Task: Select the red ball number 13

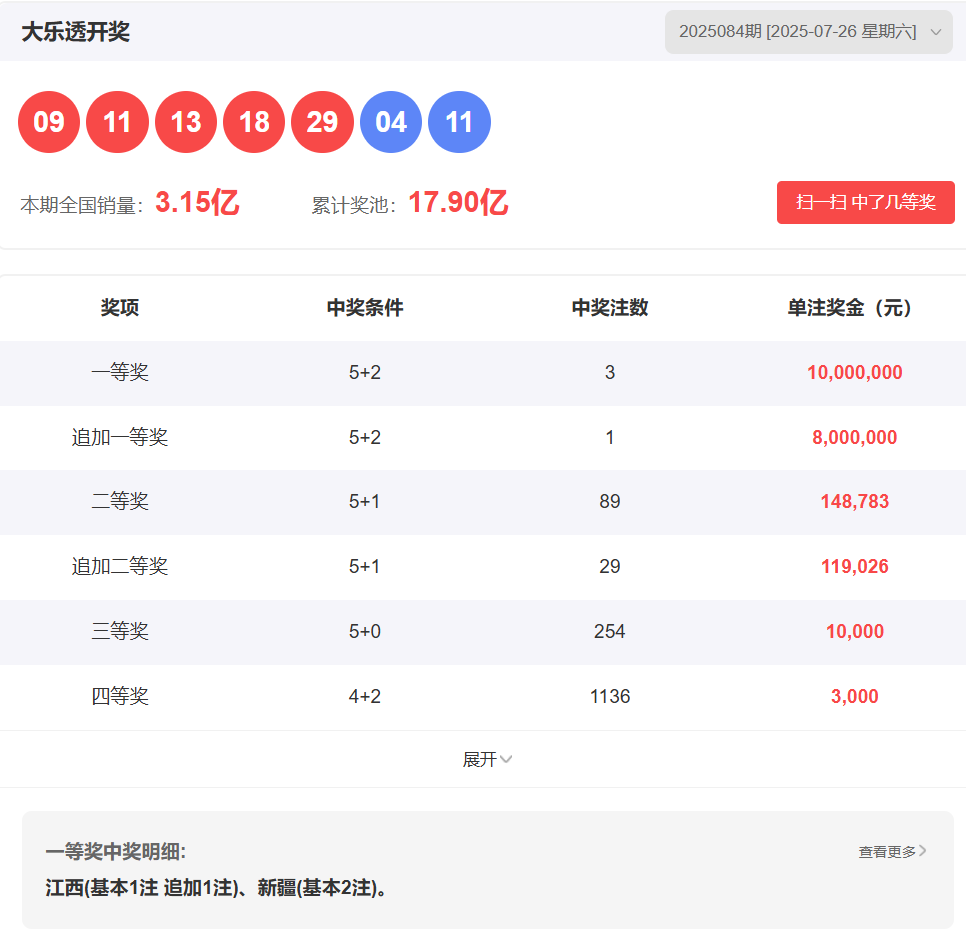Action: tap(186, 122)
